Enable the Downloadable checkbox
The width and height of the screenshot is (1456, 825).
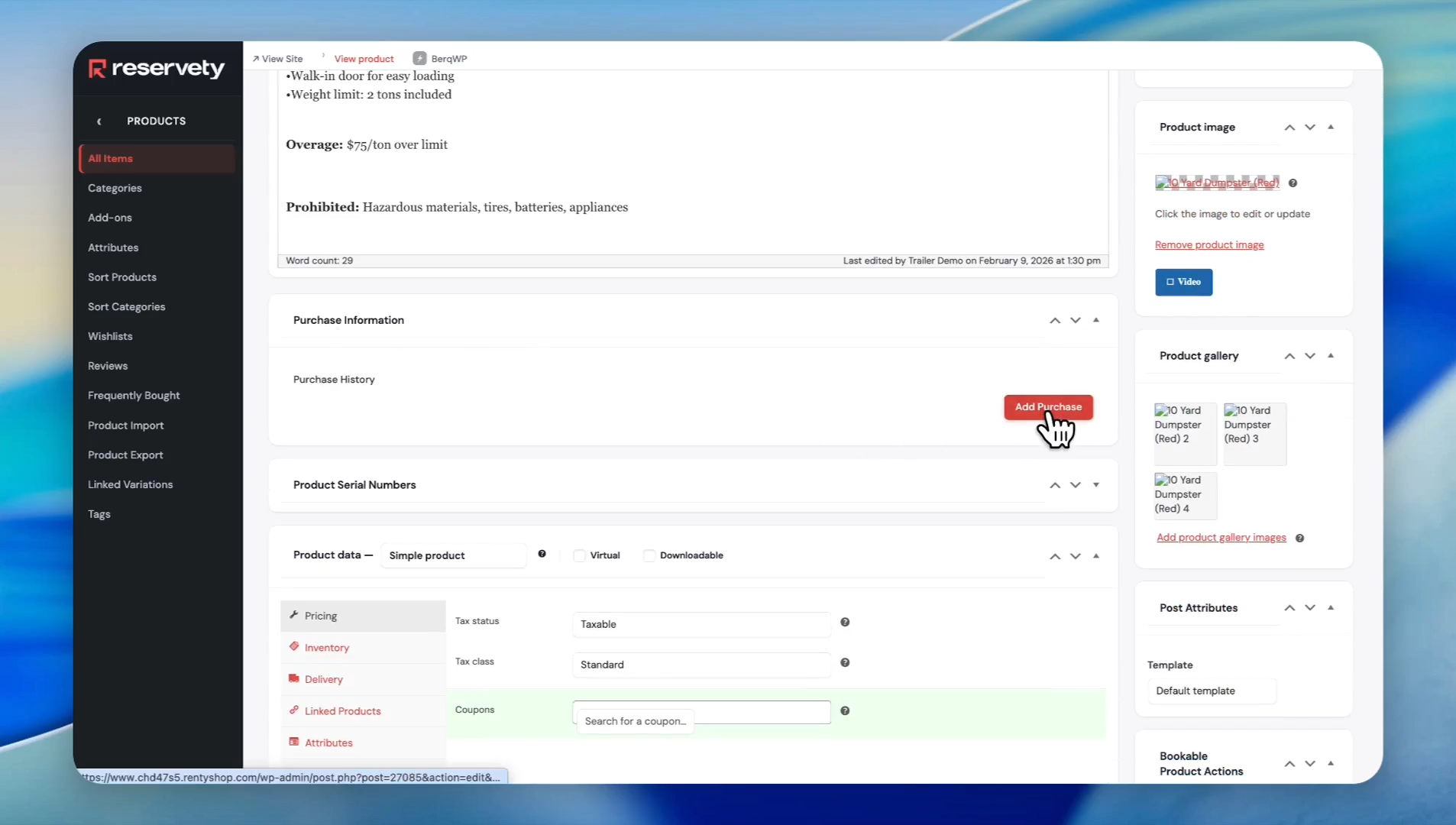649,556
